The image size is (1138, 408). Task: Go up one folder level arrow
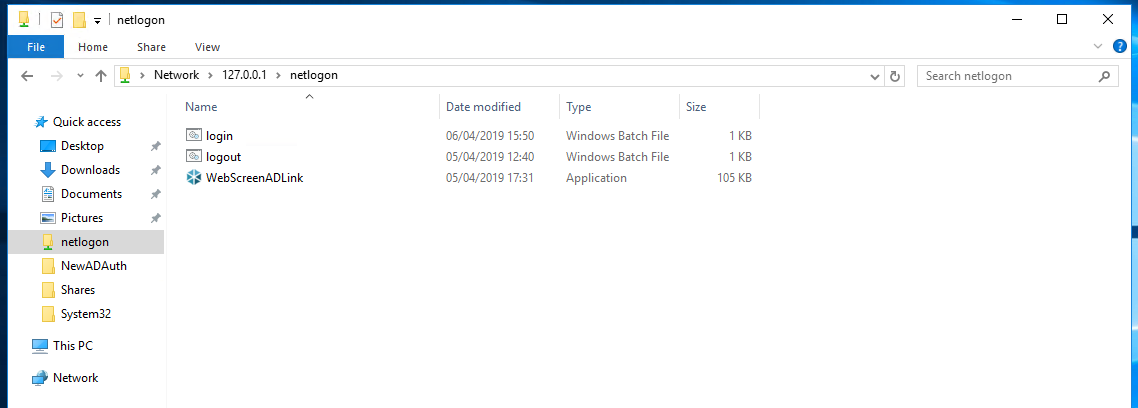point(101,76)
